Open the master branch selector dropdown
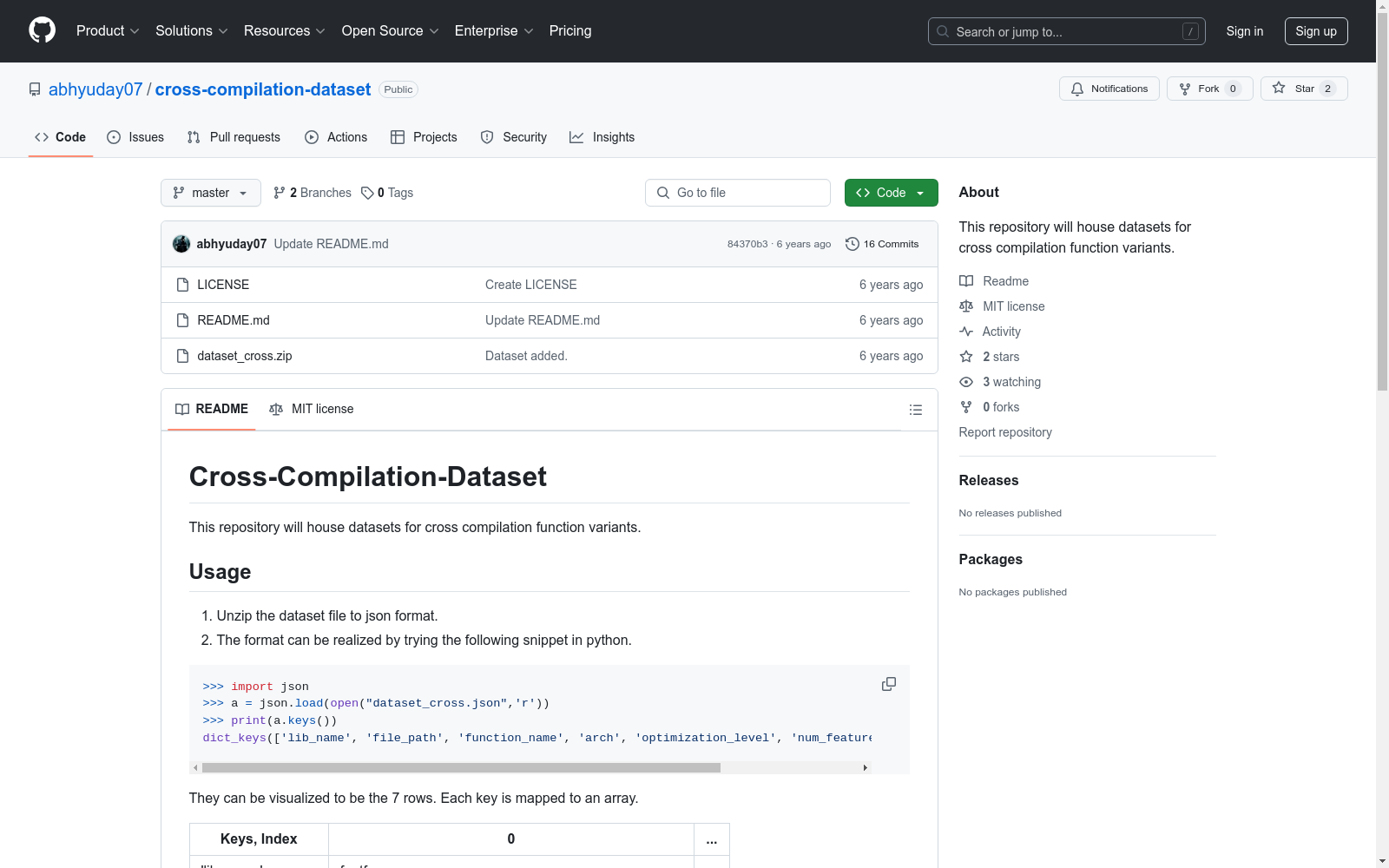This screenshot has height=868, width=1389. [x=211, y=193]
